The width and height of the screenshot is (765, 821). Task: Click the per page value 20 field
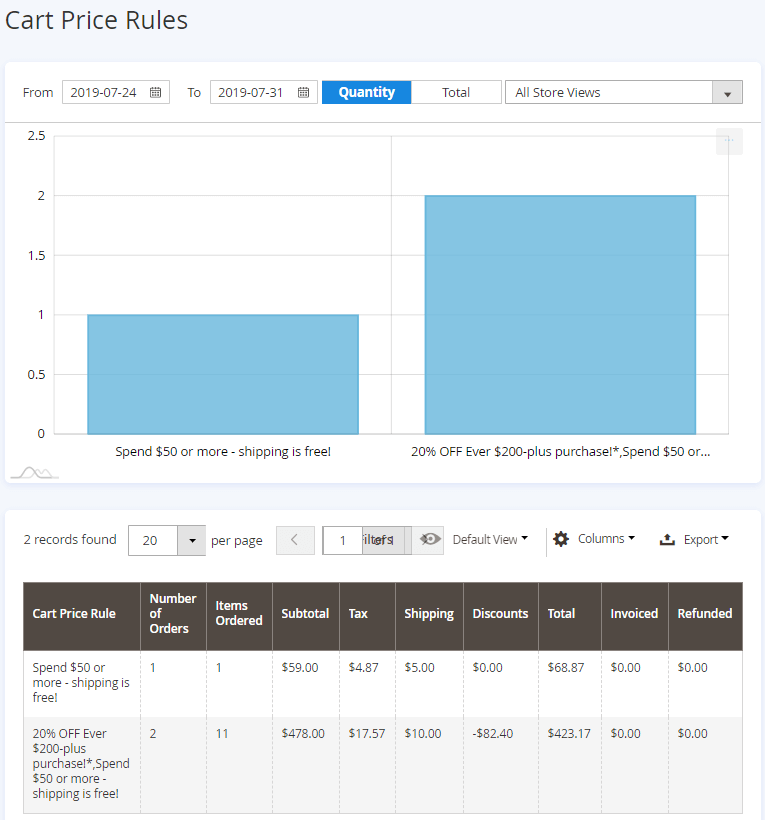point(153,540)
